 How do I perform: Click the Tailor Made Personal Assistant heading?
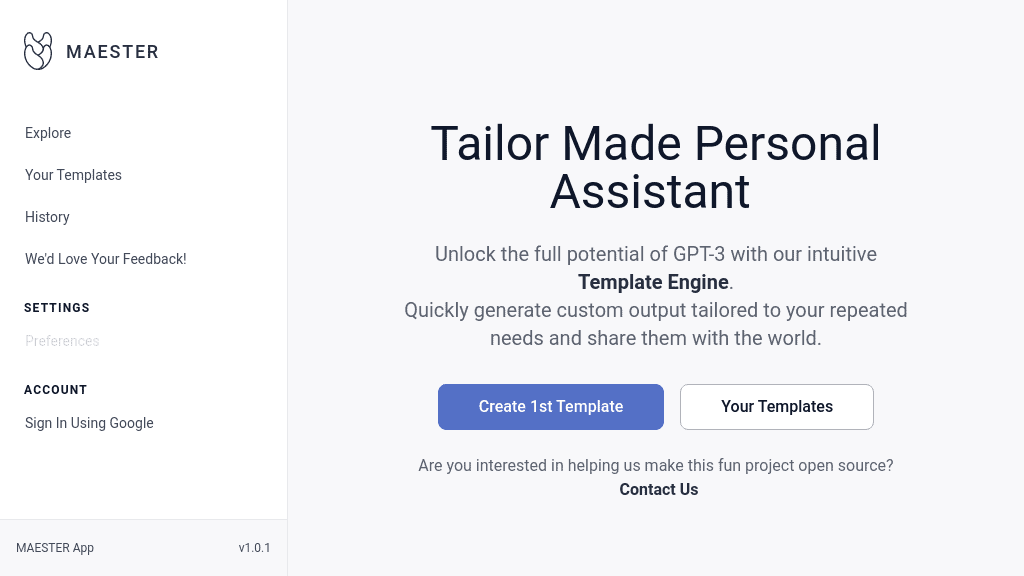coord(655,167)
